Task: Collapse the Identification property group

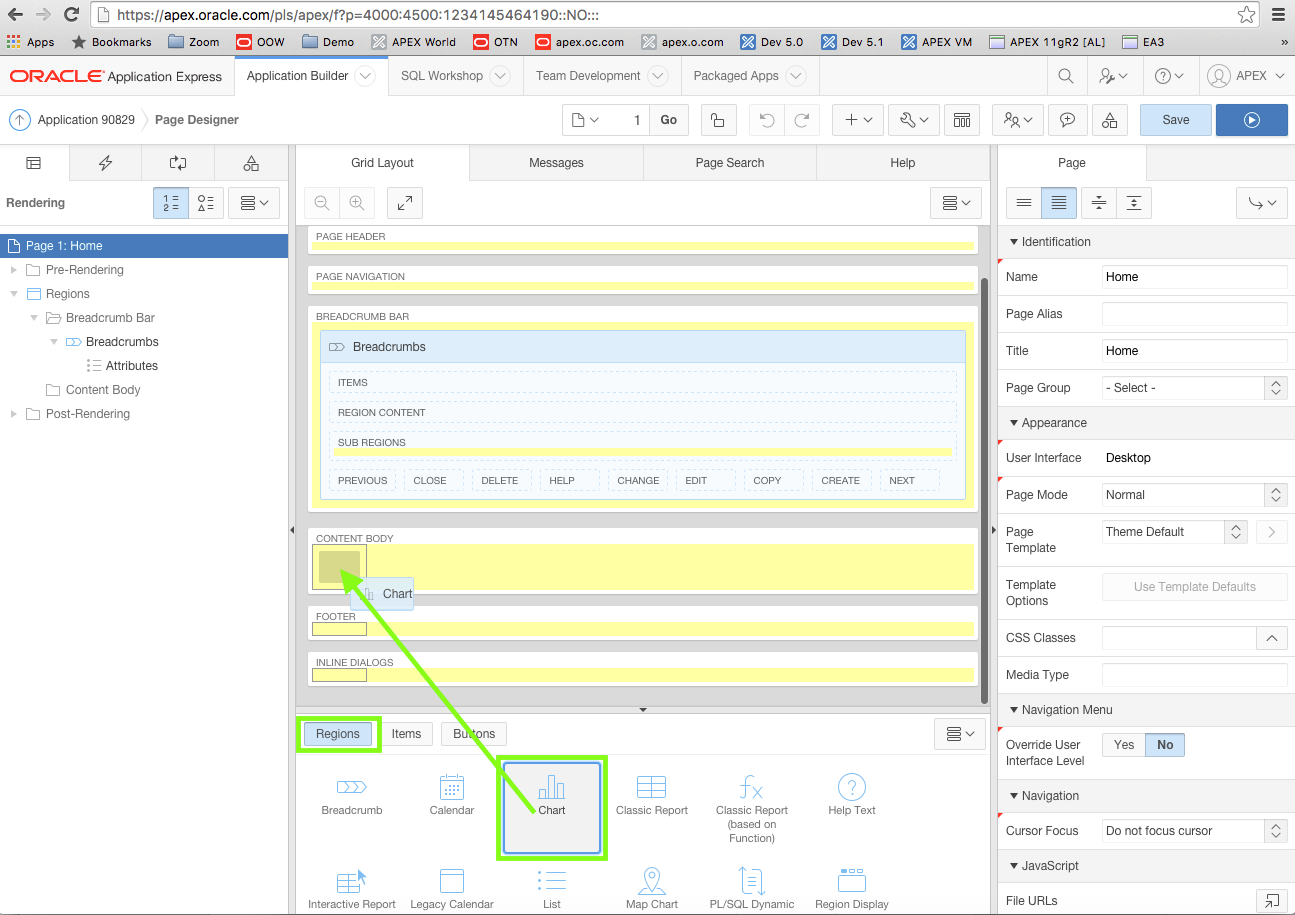Action: pyautogui.click(x=1014, y=242)
